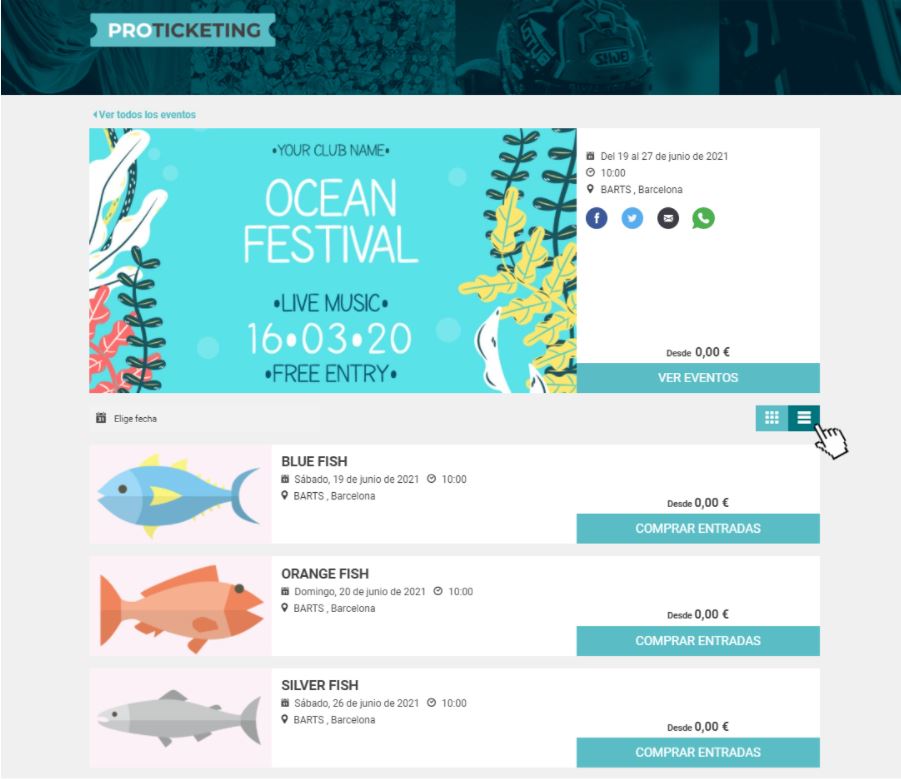The height and width of the screenshot is (779, 901).
Task: Click the PROTICKETING logo
Action: pos(183,30)
